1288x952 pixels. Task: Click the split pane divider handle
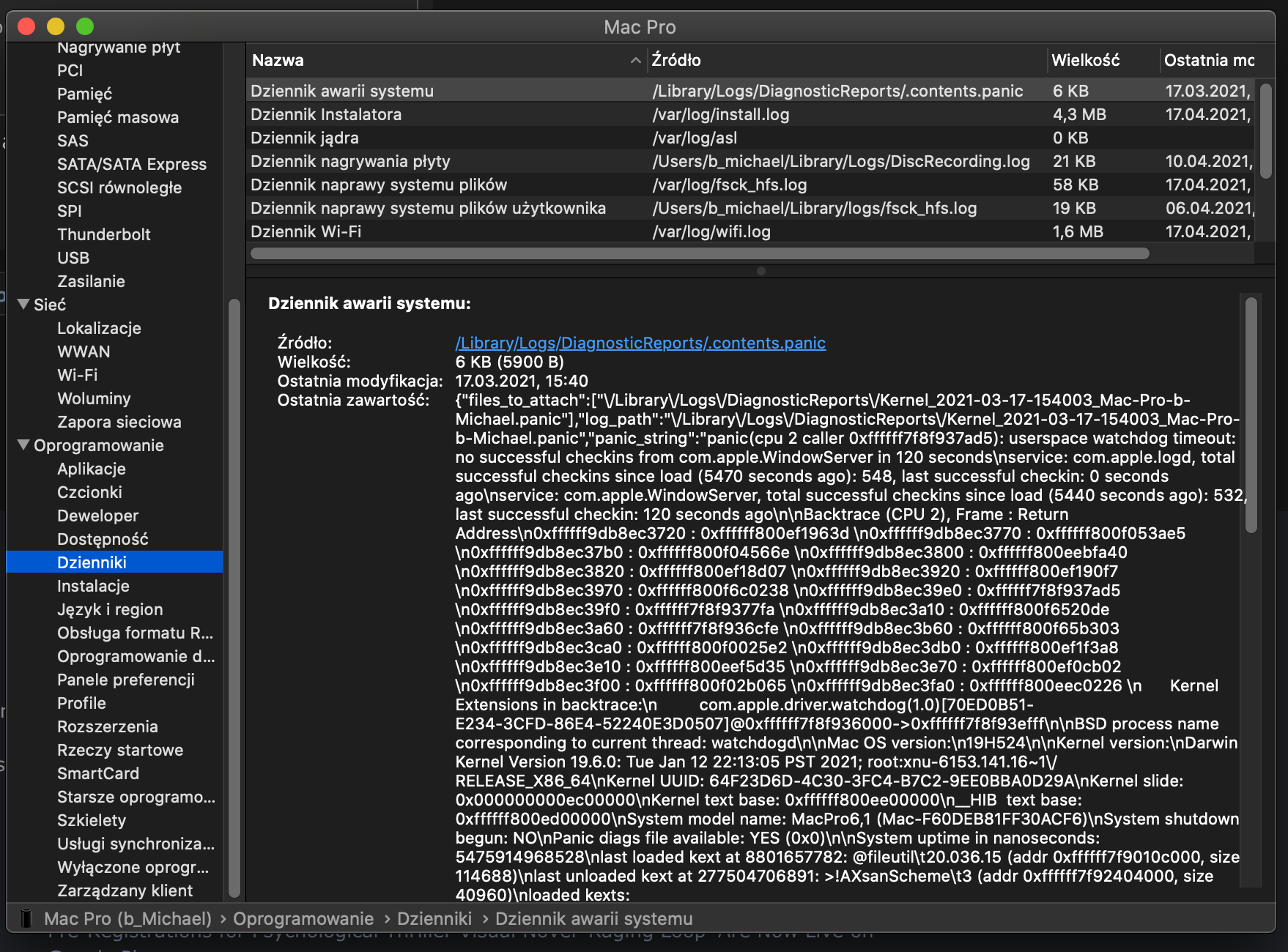761,271
